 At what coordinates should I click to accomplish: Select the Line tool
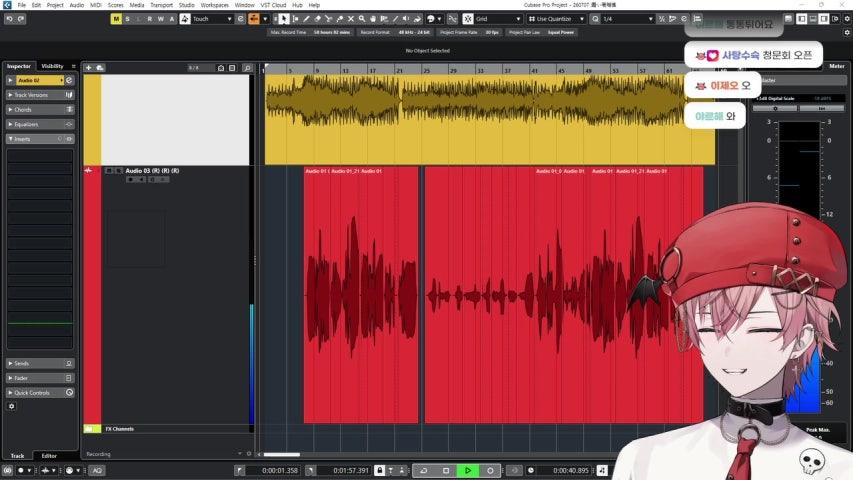click(x=395, y=19)
